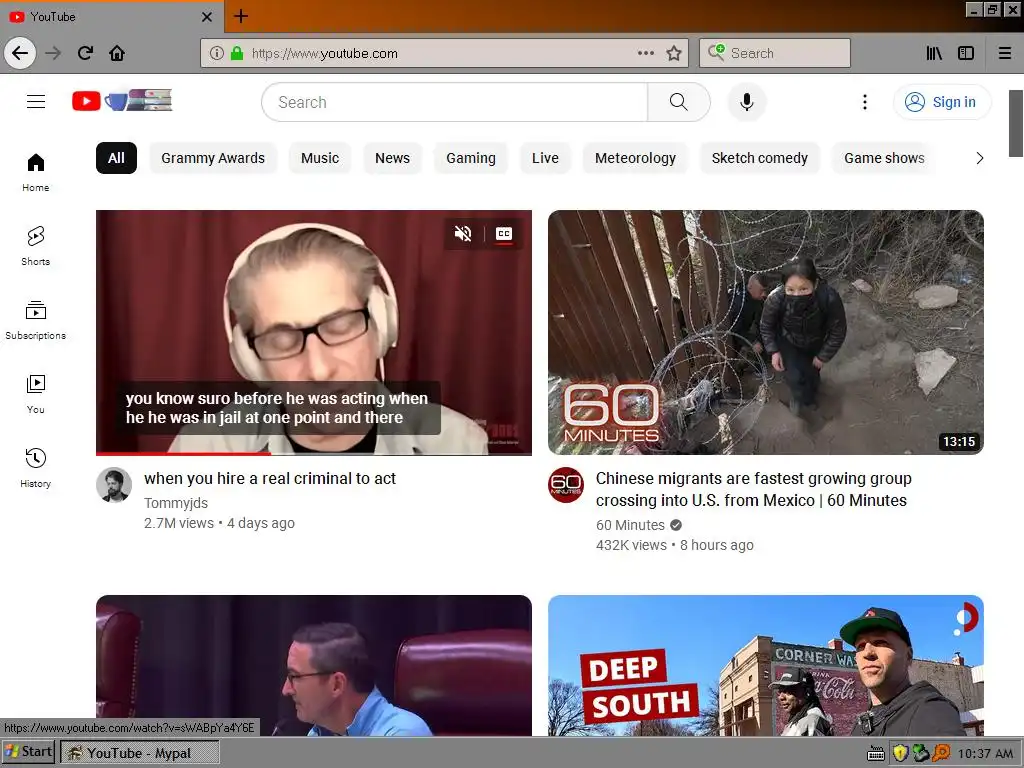Go back with the browser back arrow
Image resolution: width=1024 pixels, height=768 pixels.
pyautogui.click(x=20, y=53)
